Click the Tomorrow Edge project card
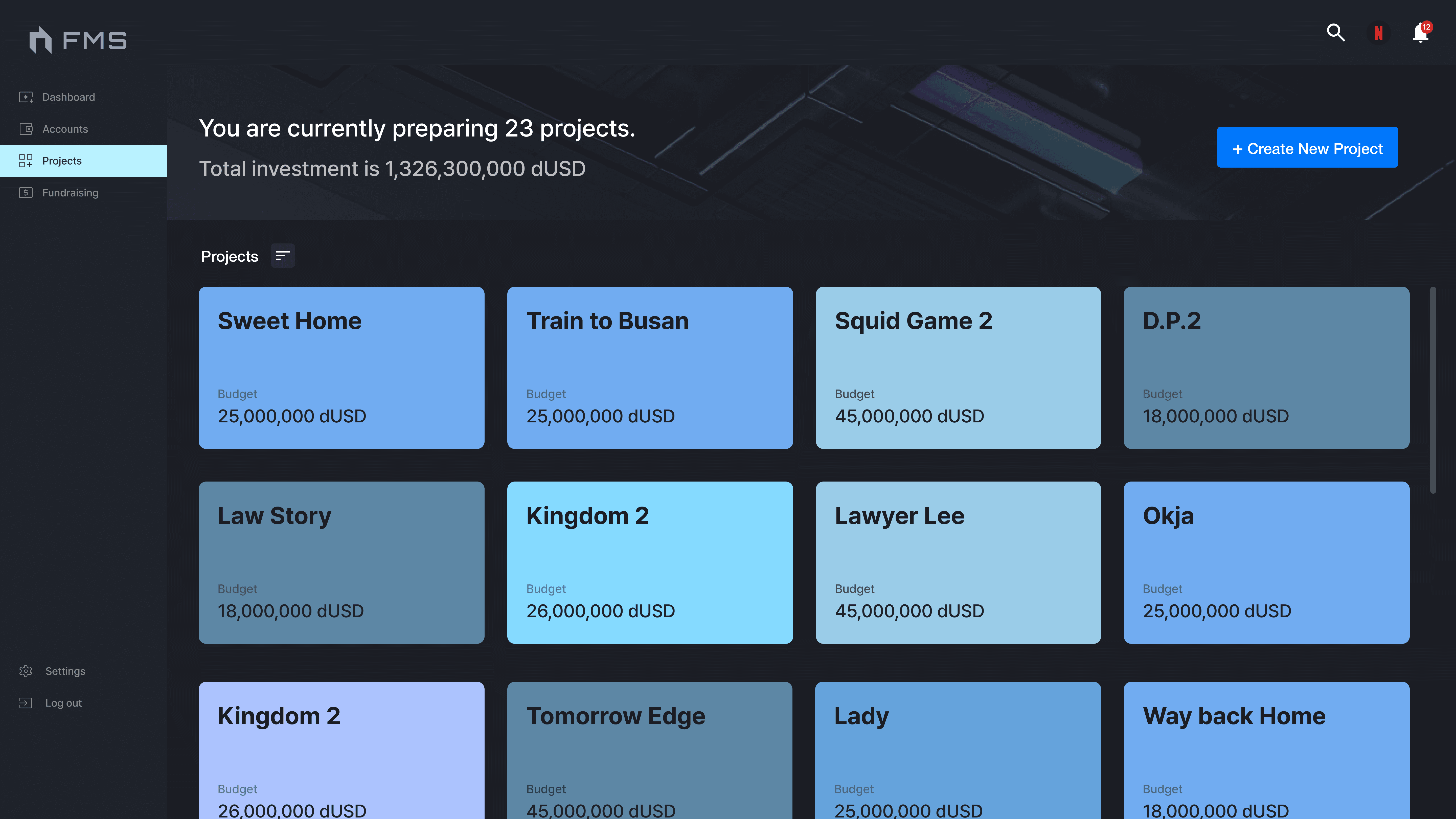The width and height of the screenshot is (1456, 819). (x=649, y=750)
